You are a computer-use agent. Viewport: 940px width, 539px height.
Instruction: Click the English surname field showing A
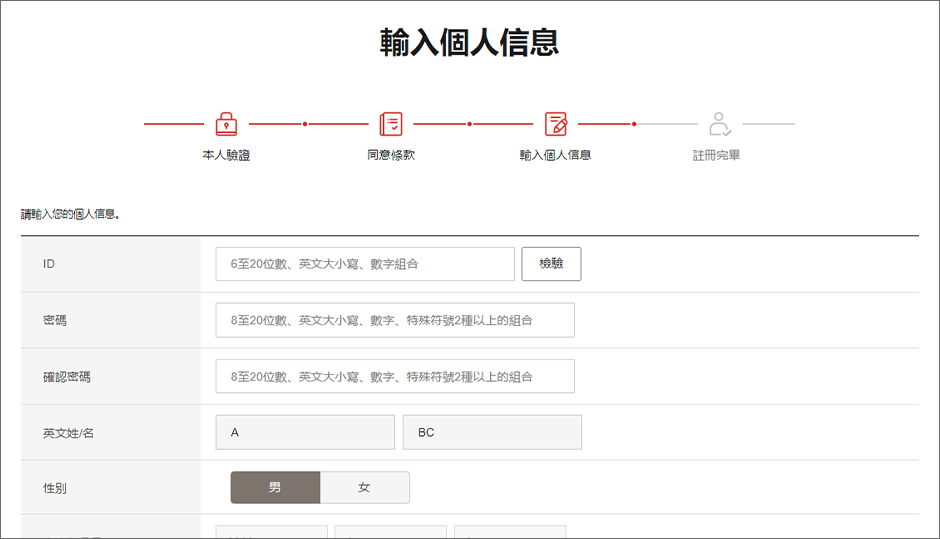[305, 433]
